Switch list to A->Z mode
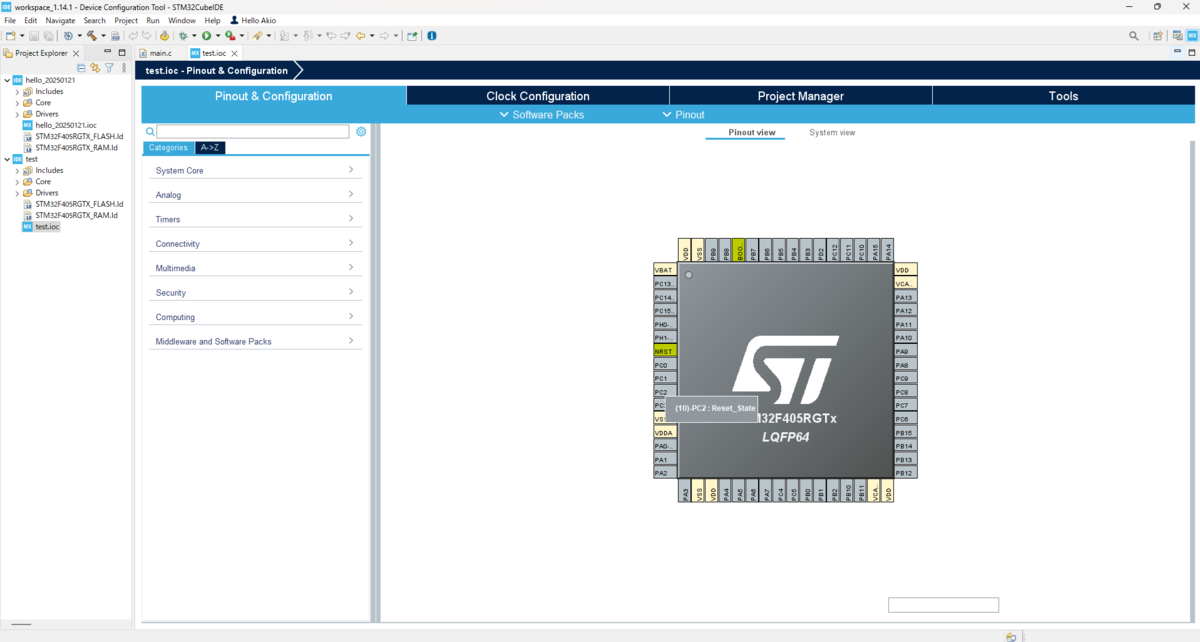The image size is (1200, 642). [210, 148]
